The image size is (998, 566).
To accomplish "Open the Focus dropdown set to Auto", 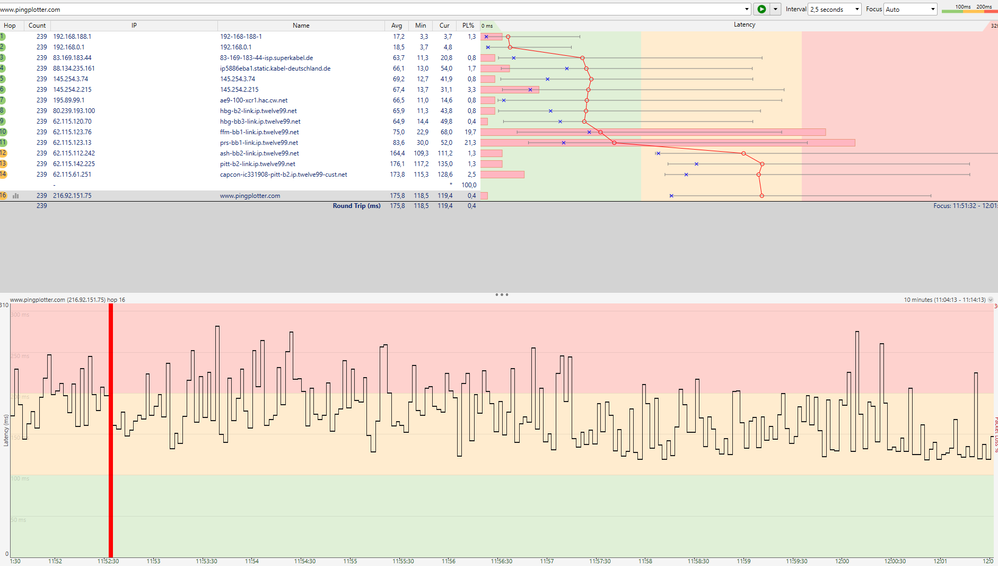I will click(x=910, y=9).
